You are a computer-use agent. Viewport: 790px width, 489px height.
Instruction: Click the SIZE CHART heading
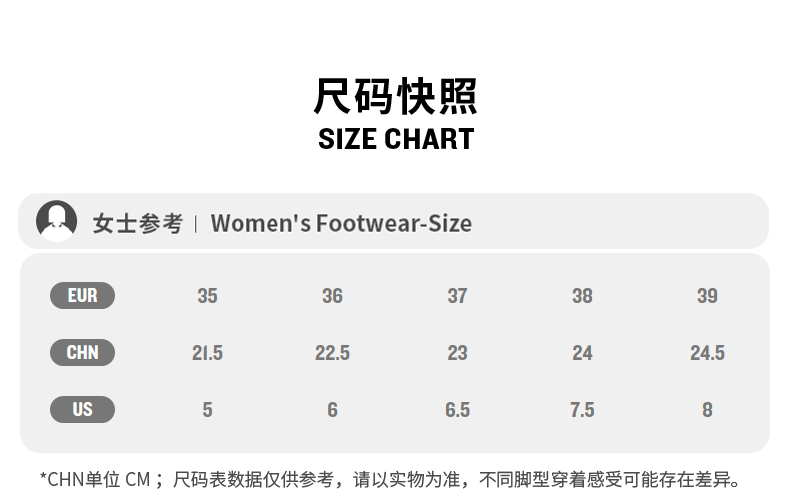[396, 139]
